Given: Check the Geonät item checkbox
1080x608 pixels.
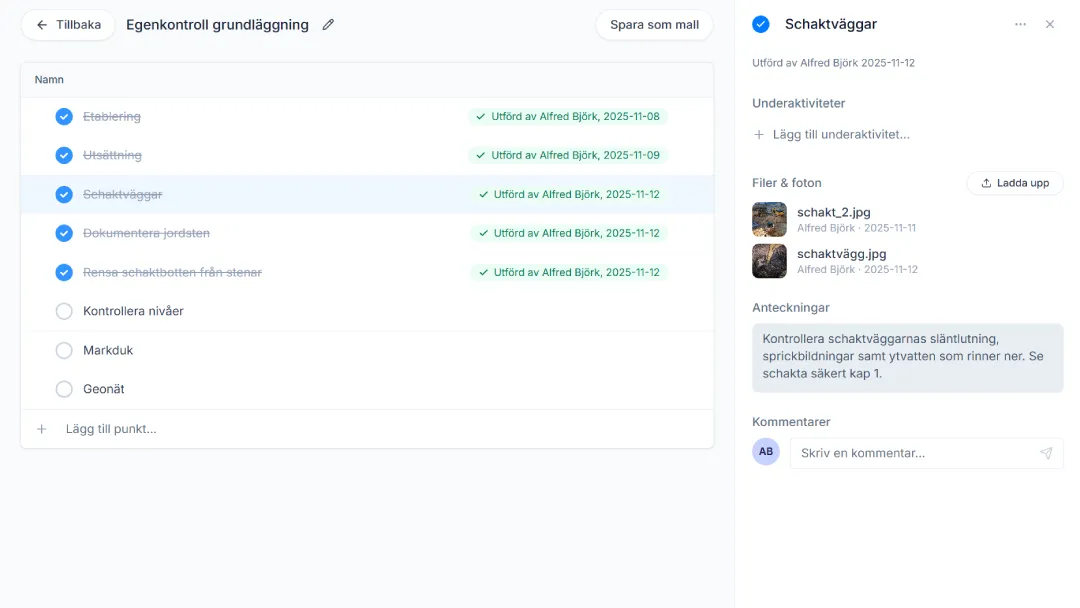Looking at the screenshot, I should [64, 389].
